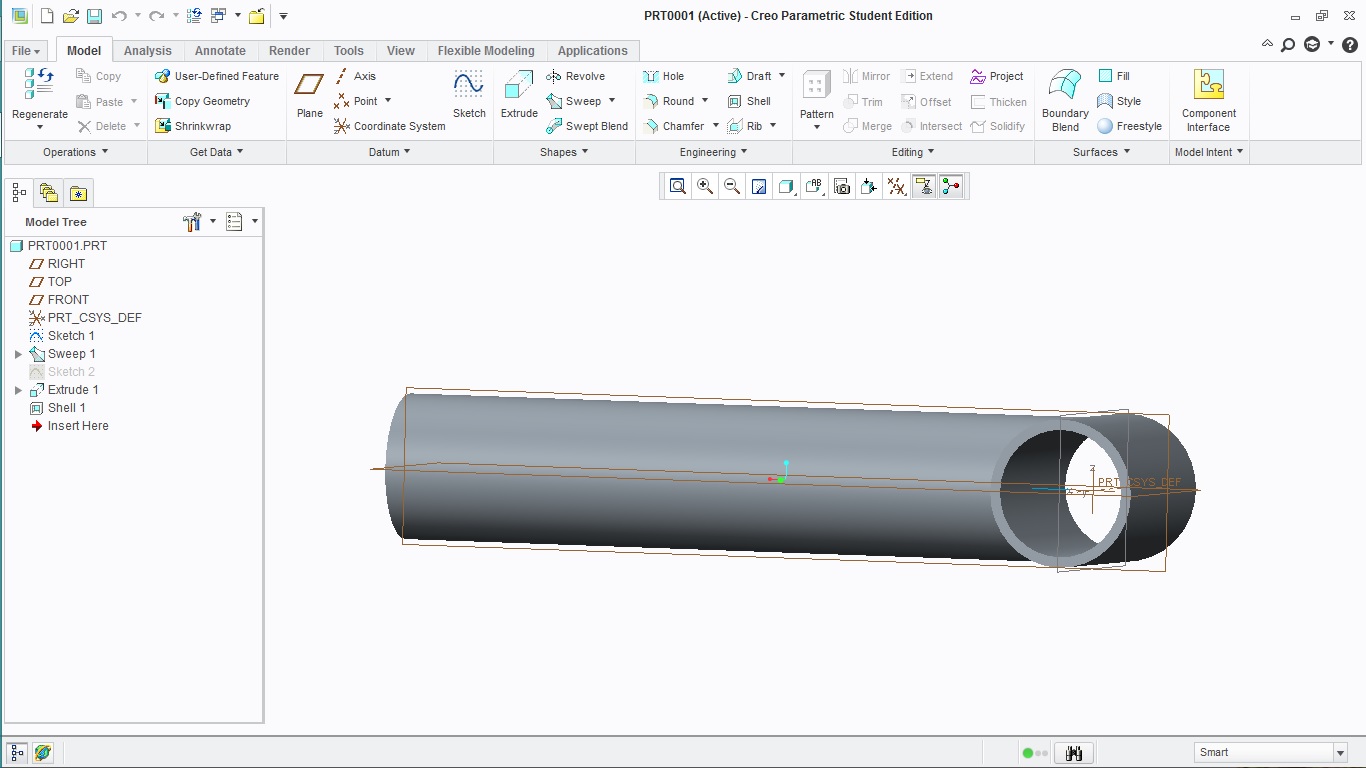Screen dimensions: 1366x768
Task: Toggle the Model Tree panel from the status bar
Action: pos(18,753)
